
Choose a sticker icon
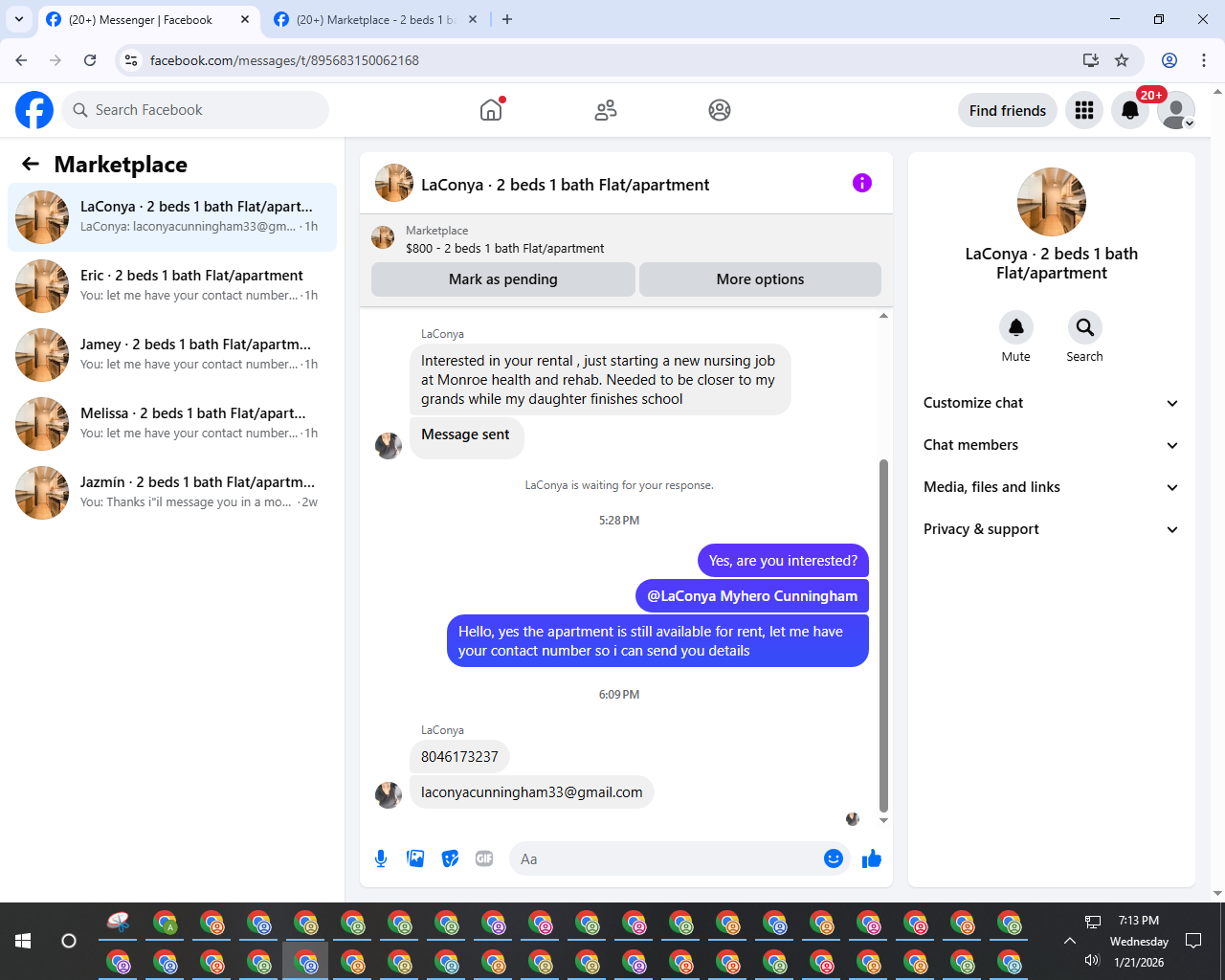[x=450, y=858]
